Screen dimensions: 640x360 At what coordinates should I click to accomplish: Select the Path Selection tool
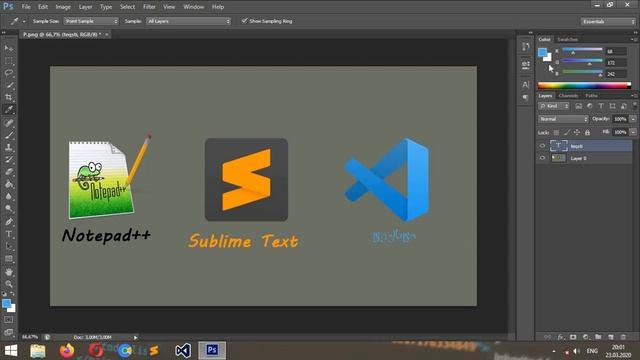9,247
